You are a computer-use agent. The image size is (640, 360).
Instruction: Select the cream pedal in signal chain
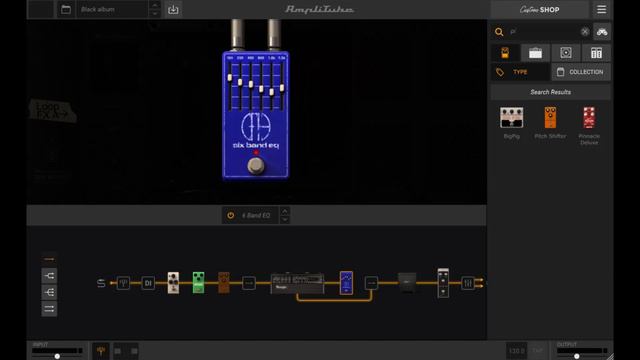[173, 282]
